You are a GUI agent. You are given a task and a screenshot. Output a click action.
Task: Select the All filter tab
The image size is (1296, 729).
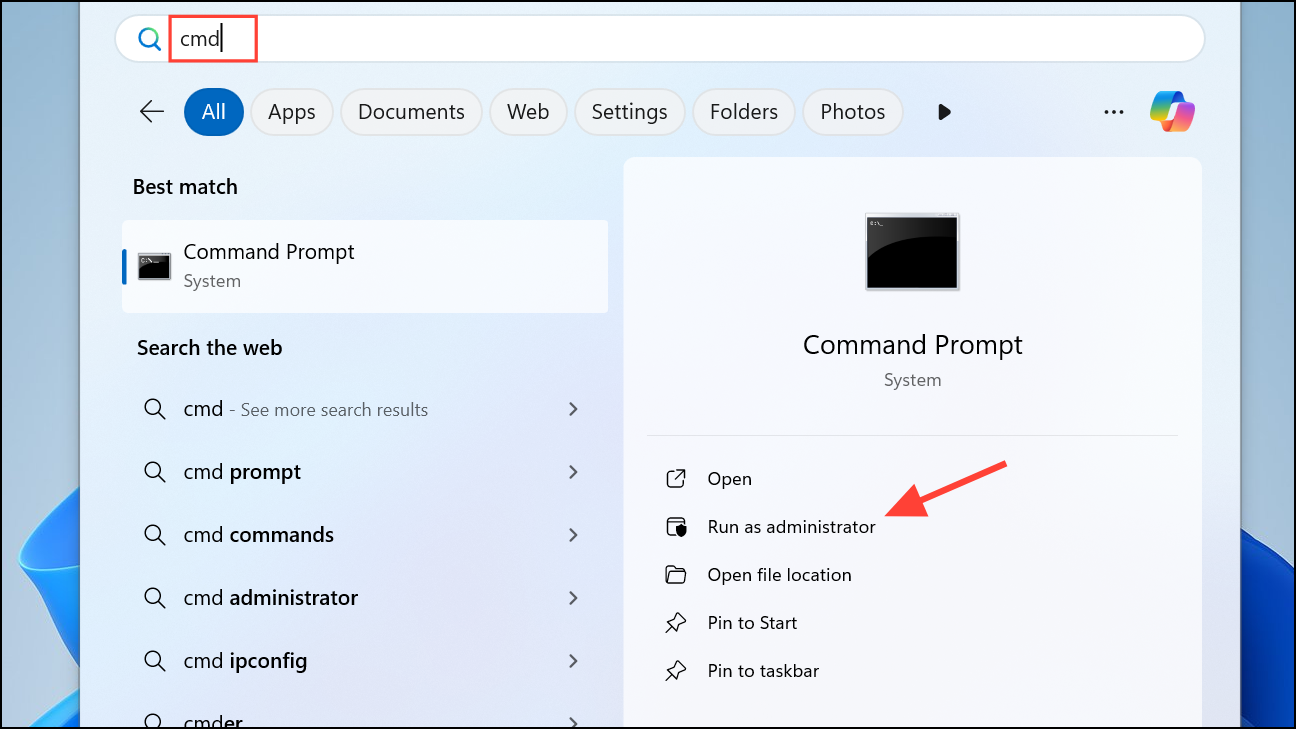214,112
